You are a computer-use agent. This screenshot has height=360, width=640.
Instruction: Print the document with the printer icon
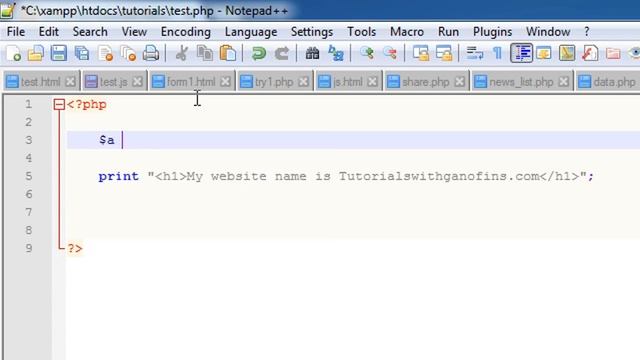pyautogui.click(x=151, y=53)
